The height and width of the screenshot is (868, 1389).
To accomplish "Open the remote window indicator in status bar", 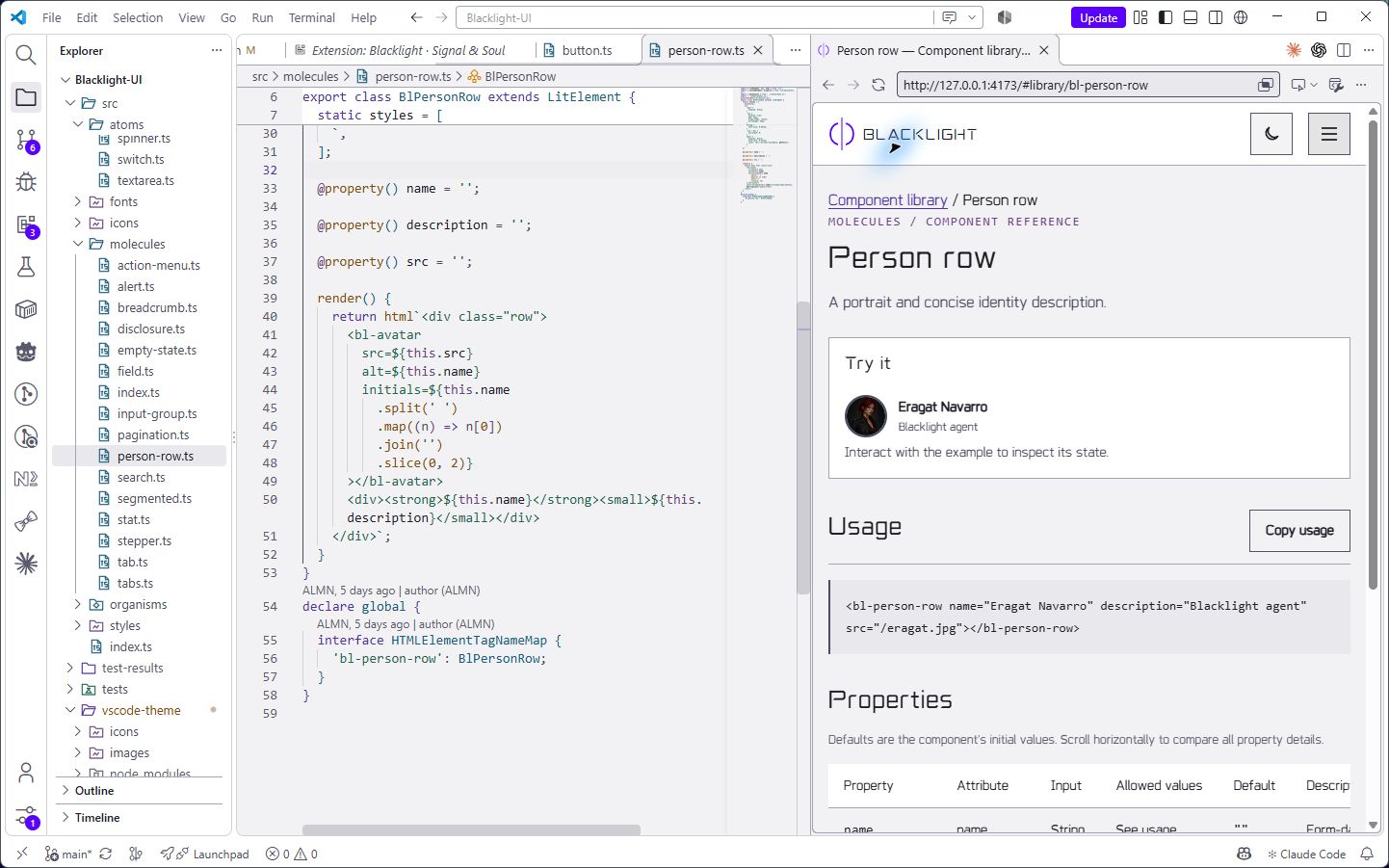I will [x=21, y=854].
